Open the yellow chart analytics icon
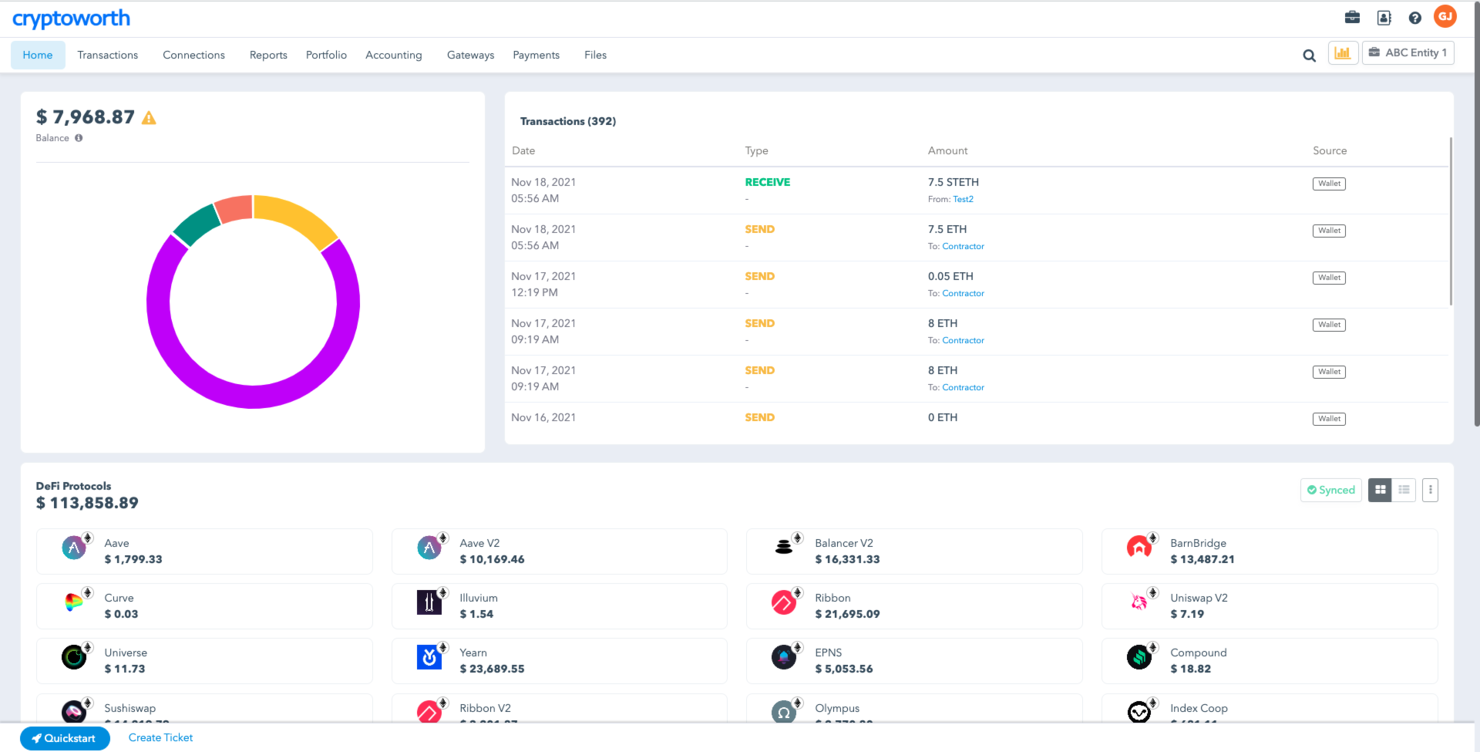The width and height of the screenshot is (1480, 752). [1342, 52]
